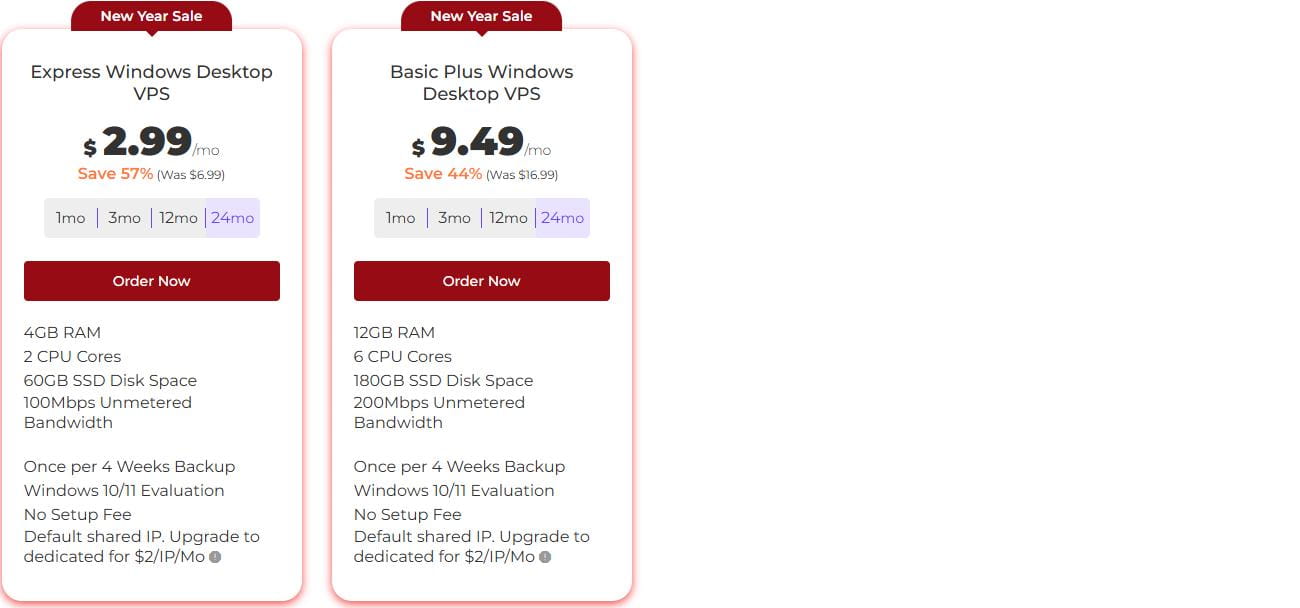Click Save 44% discount text
This screenshot has height=608, width=1300.
click(x=443, y=174)
